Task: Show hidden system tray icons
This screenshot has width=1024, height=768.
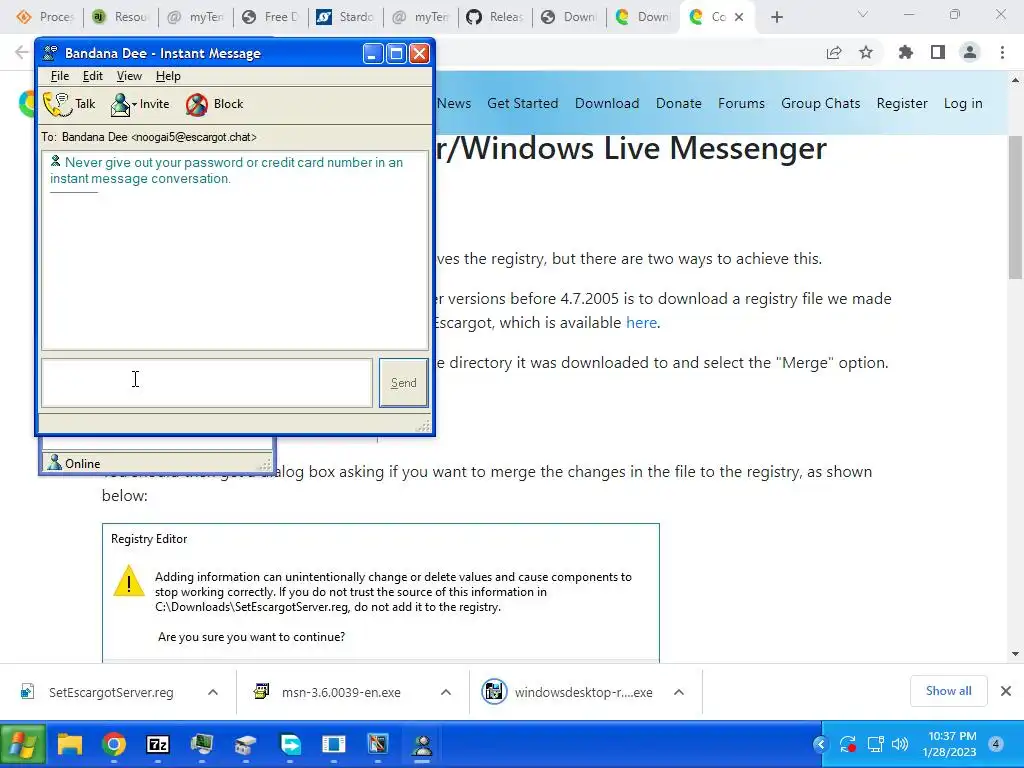Action: tap(821, 744)
